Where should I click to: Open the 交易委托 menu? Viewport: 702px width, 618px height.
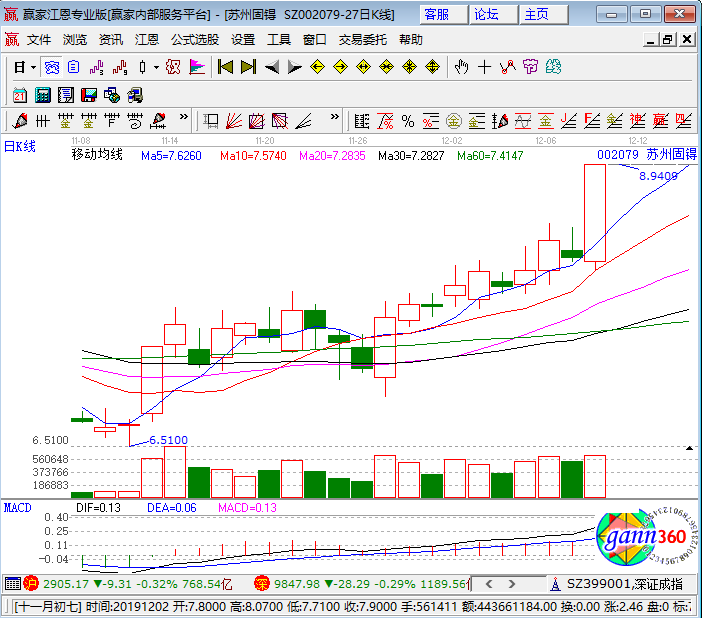[363, 40]
